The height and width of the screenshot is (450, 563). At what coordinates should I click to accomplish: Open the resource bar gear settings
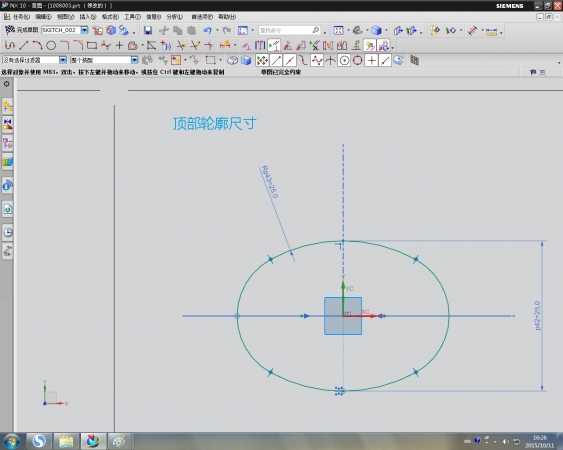click(6, 84)
